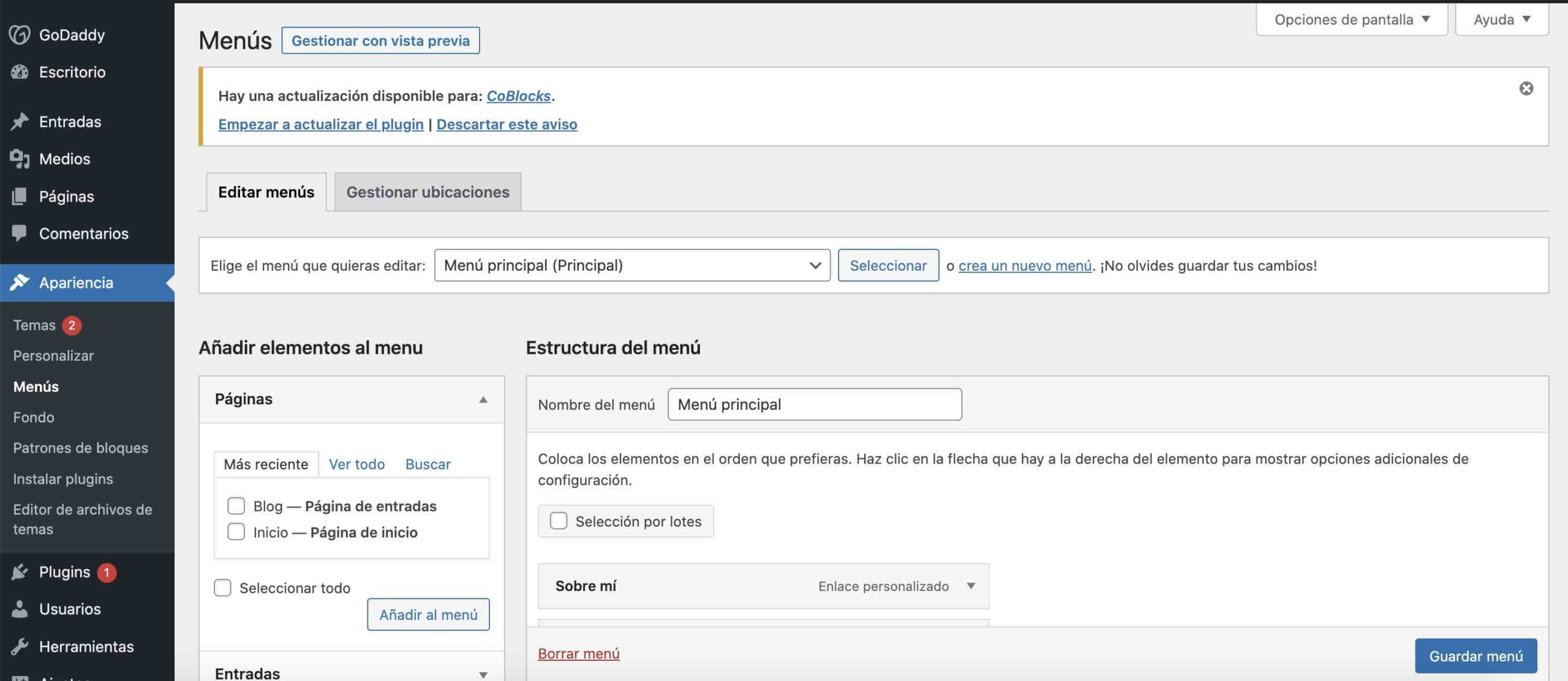The height and width of the screenshot is (681, 1568).
Task: Click the Borrar menú link
Action: (578, 653)
